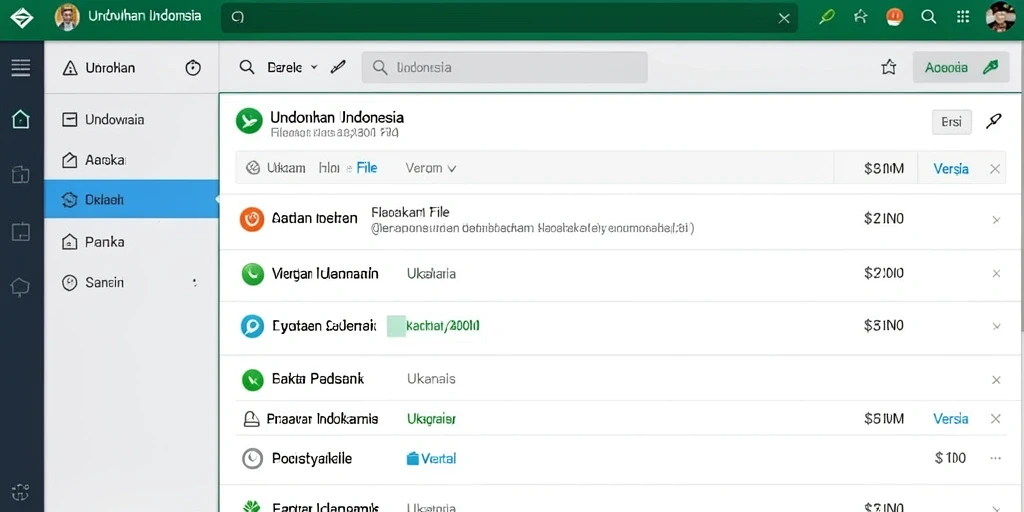The image size is (1024, 512).
Task: Click the blue icon of Eyotaen Sadenaik row
Action: pyautogui.click(x=251, y=327)
